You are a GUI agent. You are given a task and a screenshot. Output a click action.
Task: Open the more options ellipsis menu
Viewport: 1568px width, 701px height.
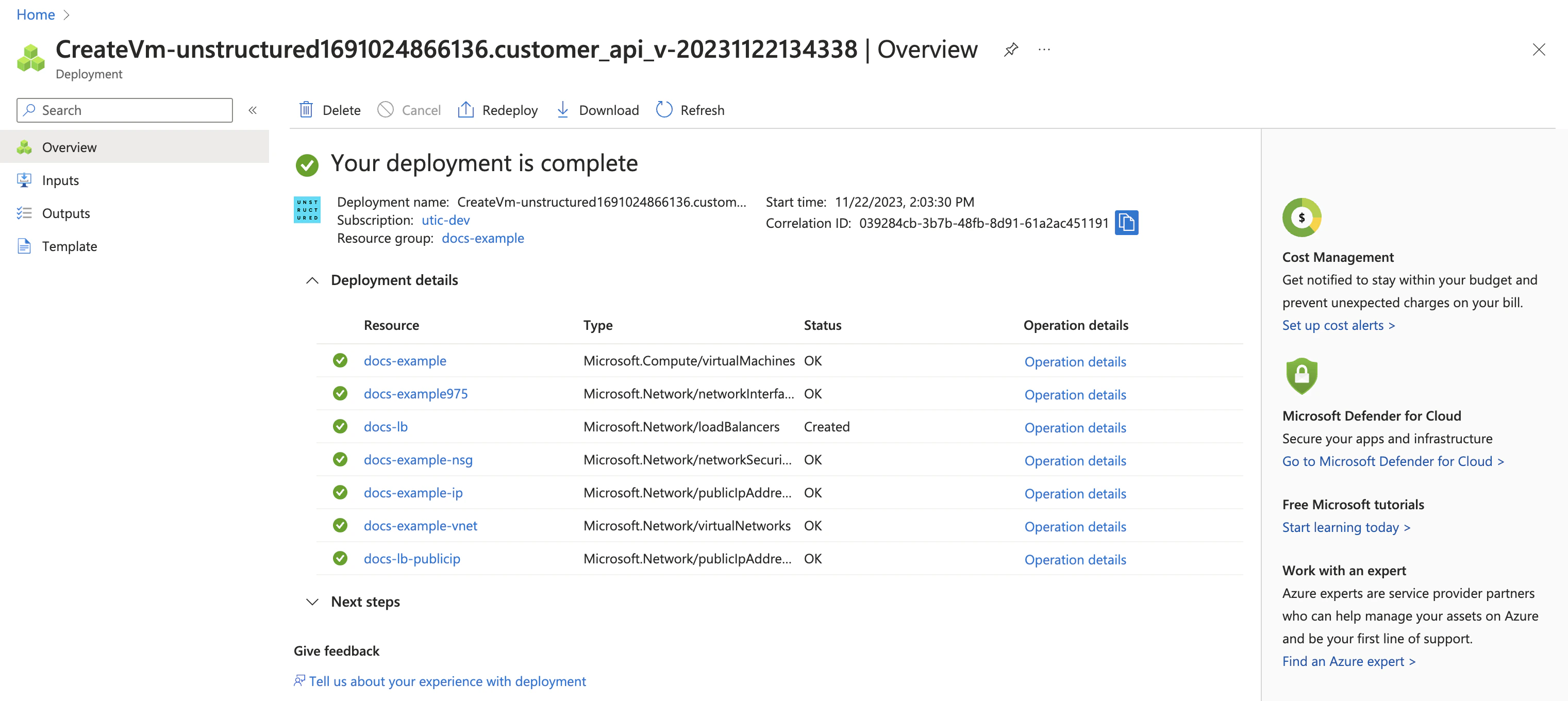[x=1044, y=49]
